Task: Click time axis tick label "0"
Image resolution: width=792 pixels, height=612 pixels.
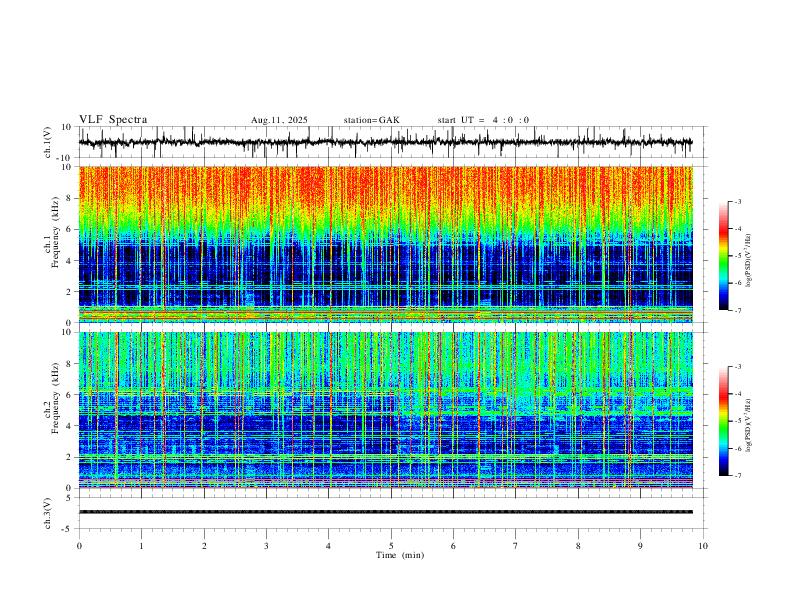Action: click(79, 546)
